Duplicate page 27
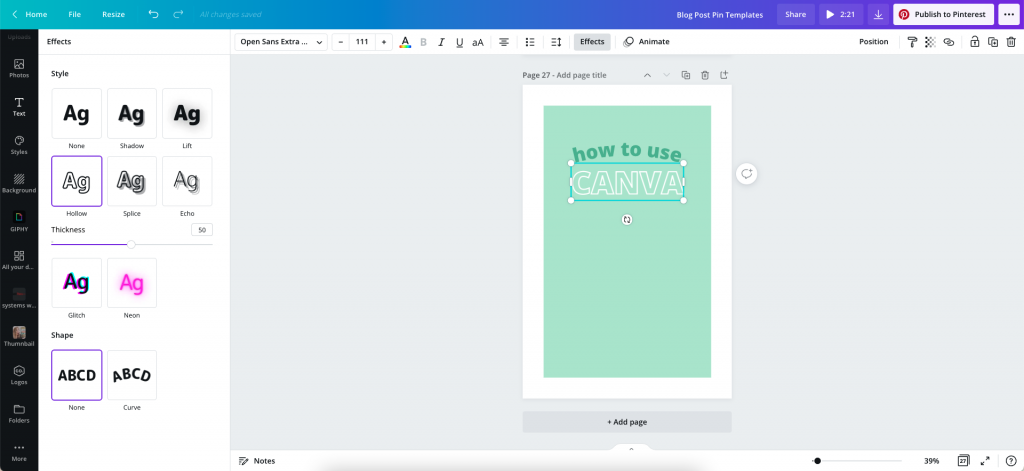This screenshot has height=471, width=1024. (686, 75)
